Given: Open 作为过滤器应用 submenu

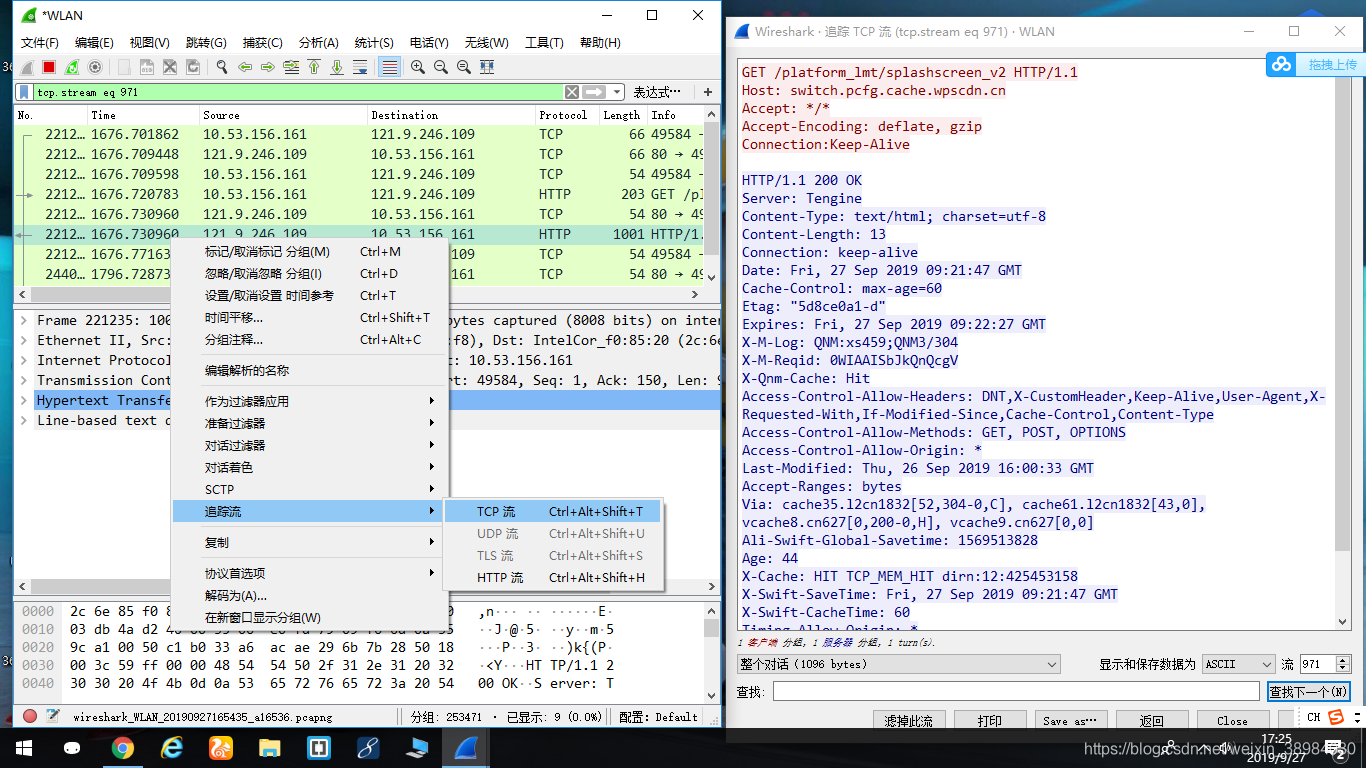Looking at the screenshot, I should [308, 401].
